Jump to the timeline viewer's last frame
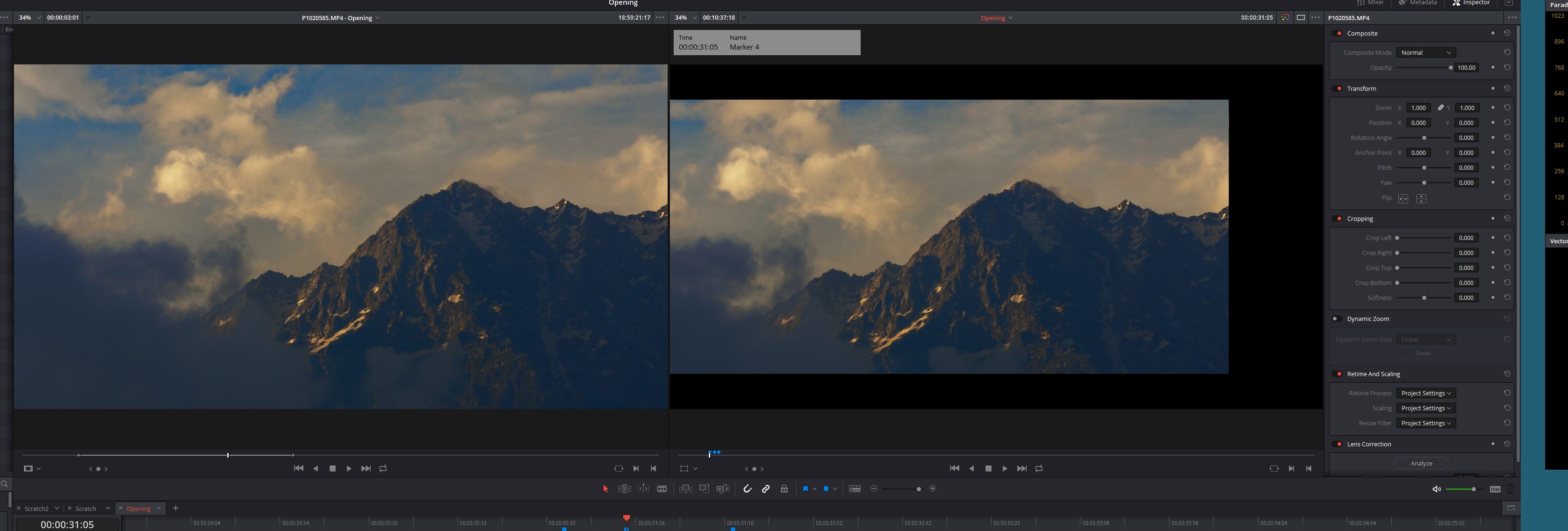 [x=1022, y=469]
